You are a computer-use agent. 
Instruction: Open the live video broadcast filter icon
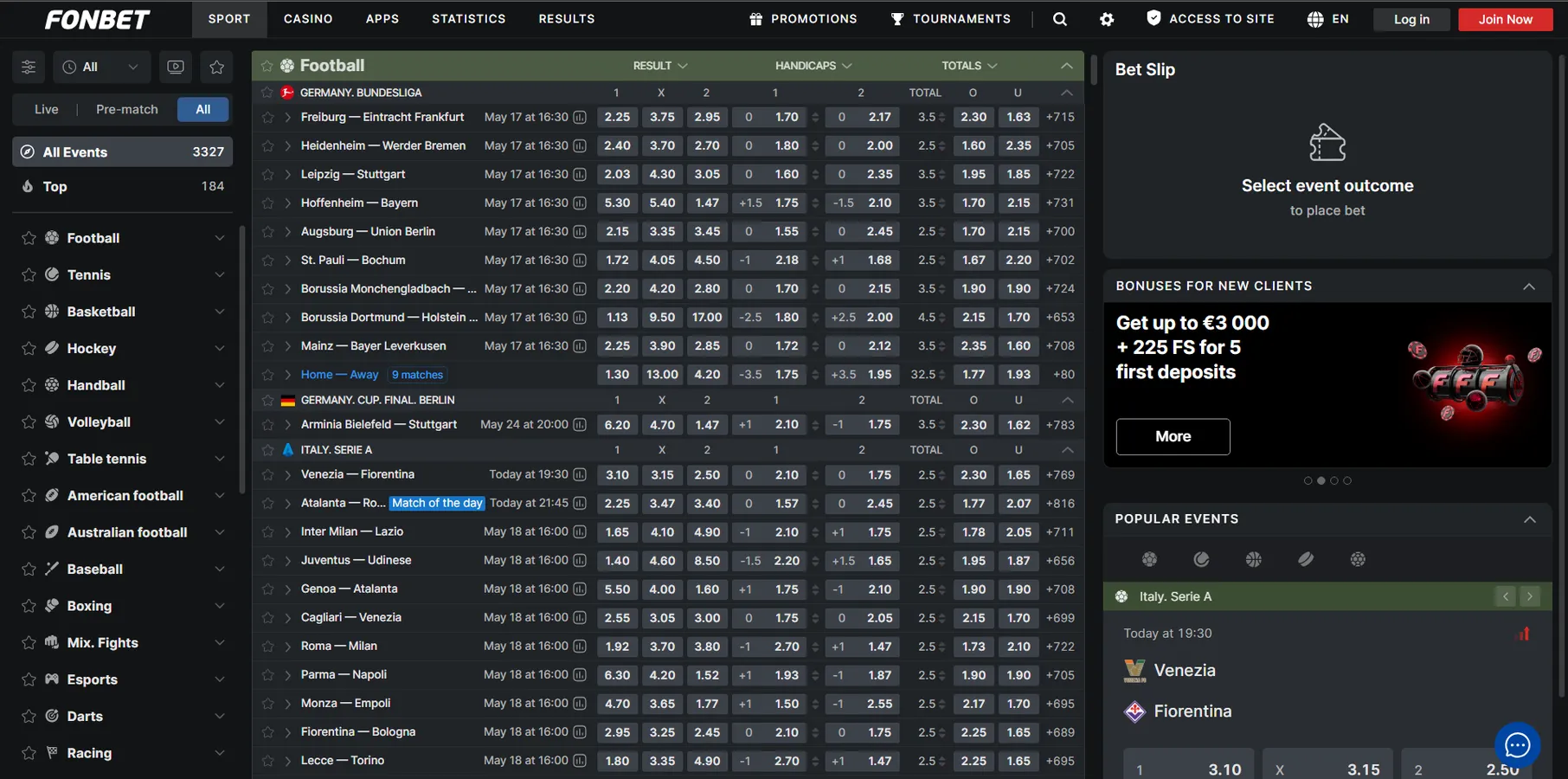coord(176,67)
